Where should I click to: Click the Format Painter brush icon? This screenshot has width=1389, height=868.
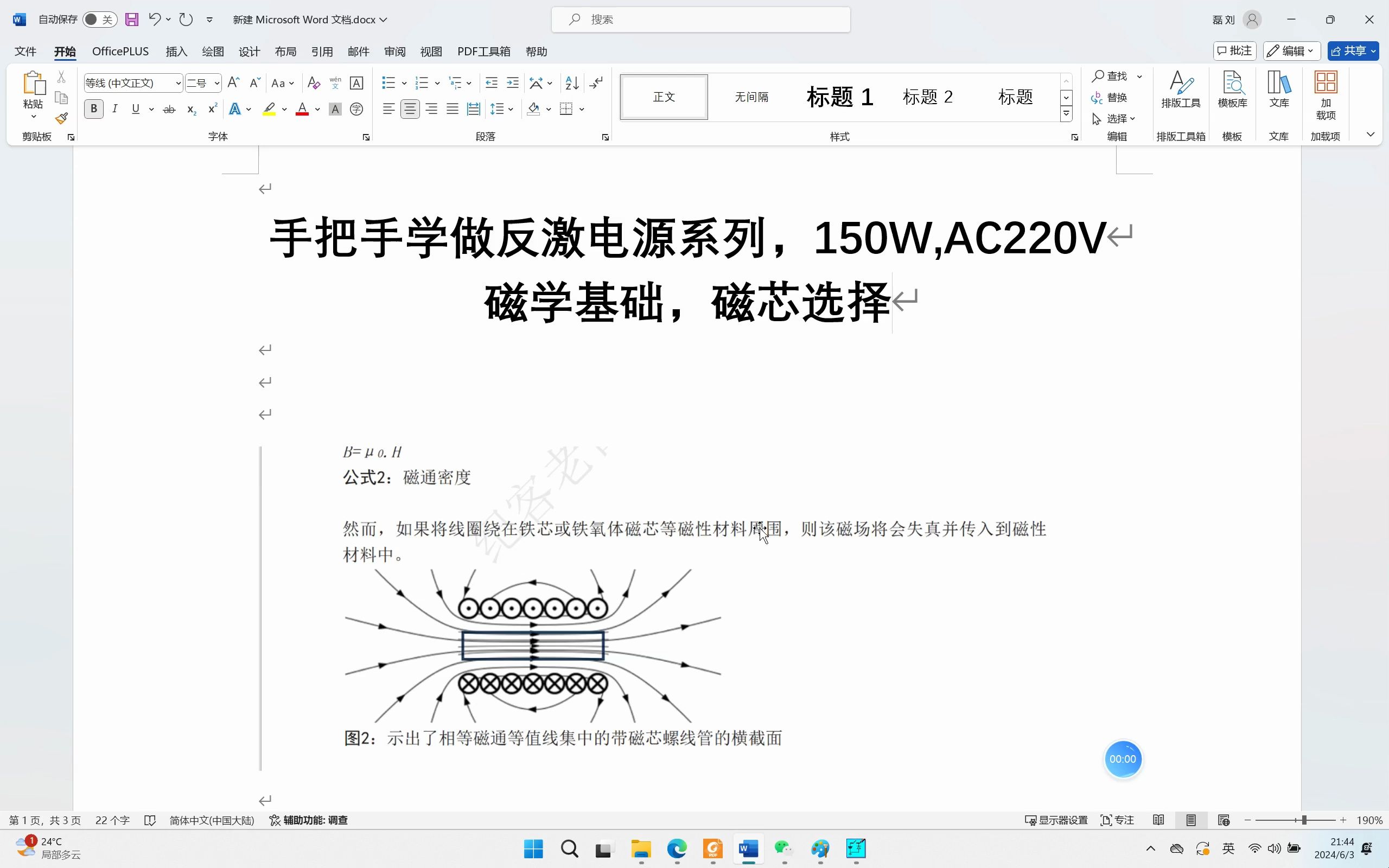tap(61, 118)
